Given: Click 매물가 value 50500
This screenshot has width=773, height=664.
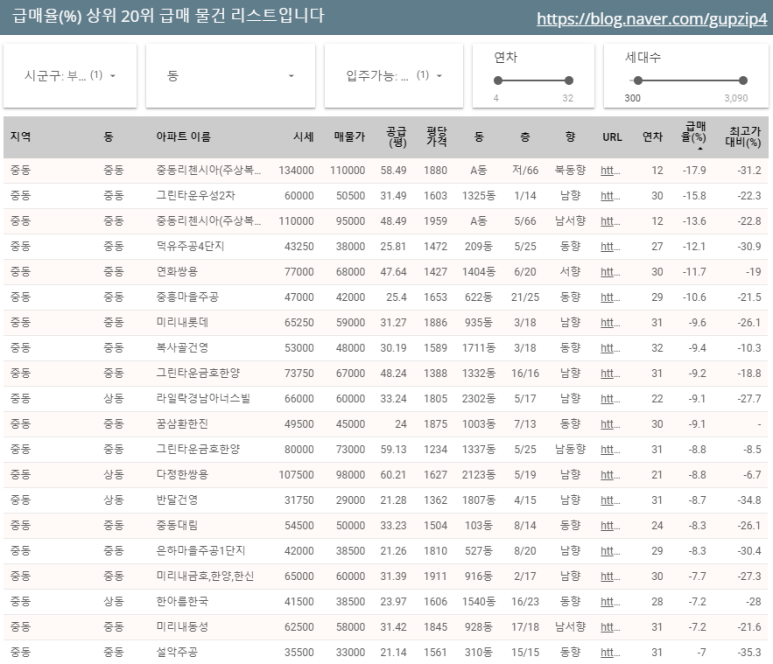Looking at the screenshot, I should tap(351, 196).
